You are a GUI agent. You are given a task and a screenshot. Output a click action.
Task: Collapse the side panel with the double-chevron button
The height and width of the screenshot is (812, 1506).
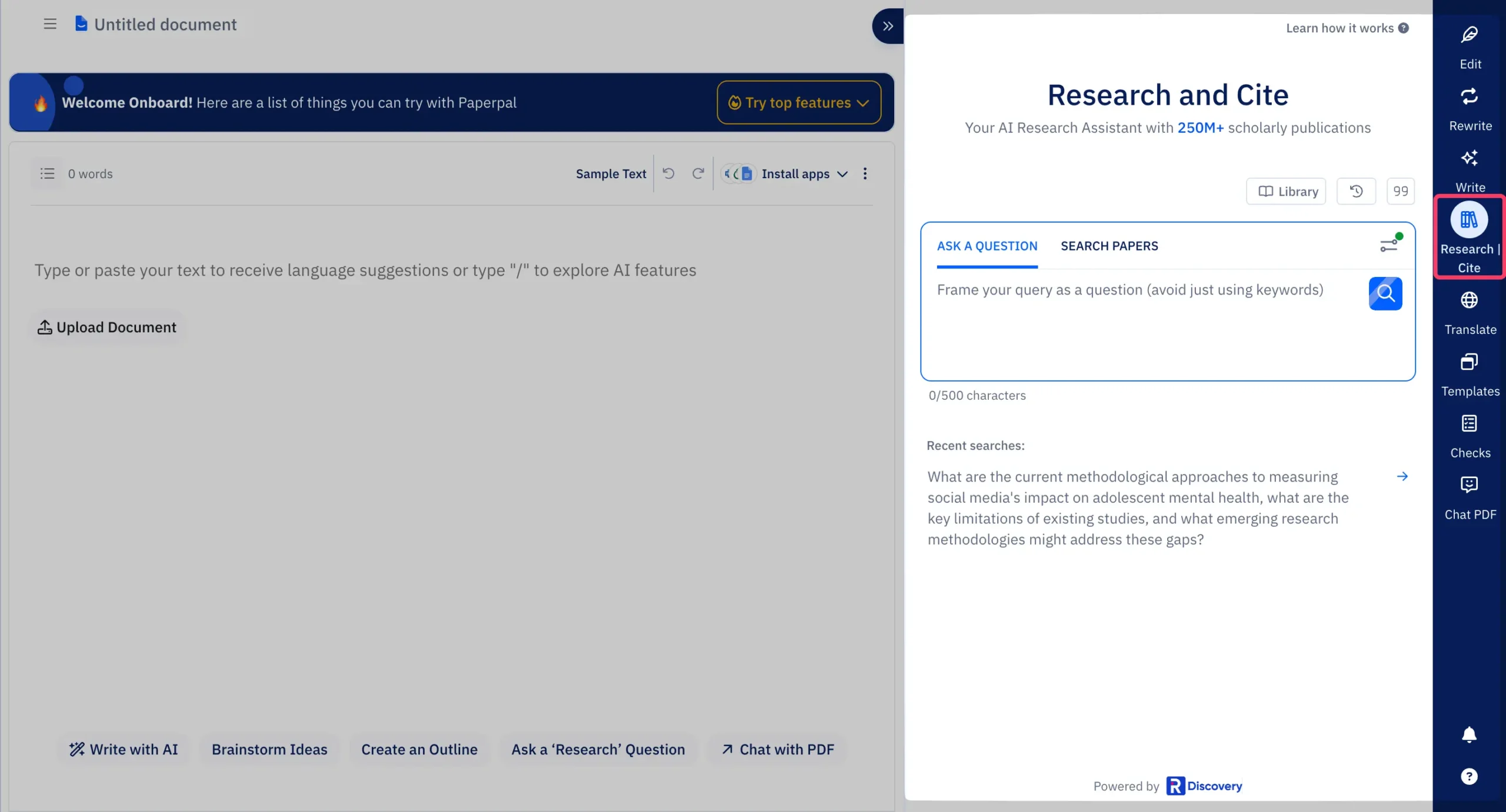coord(888,26)
